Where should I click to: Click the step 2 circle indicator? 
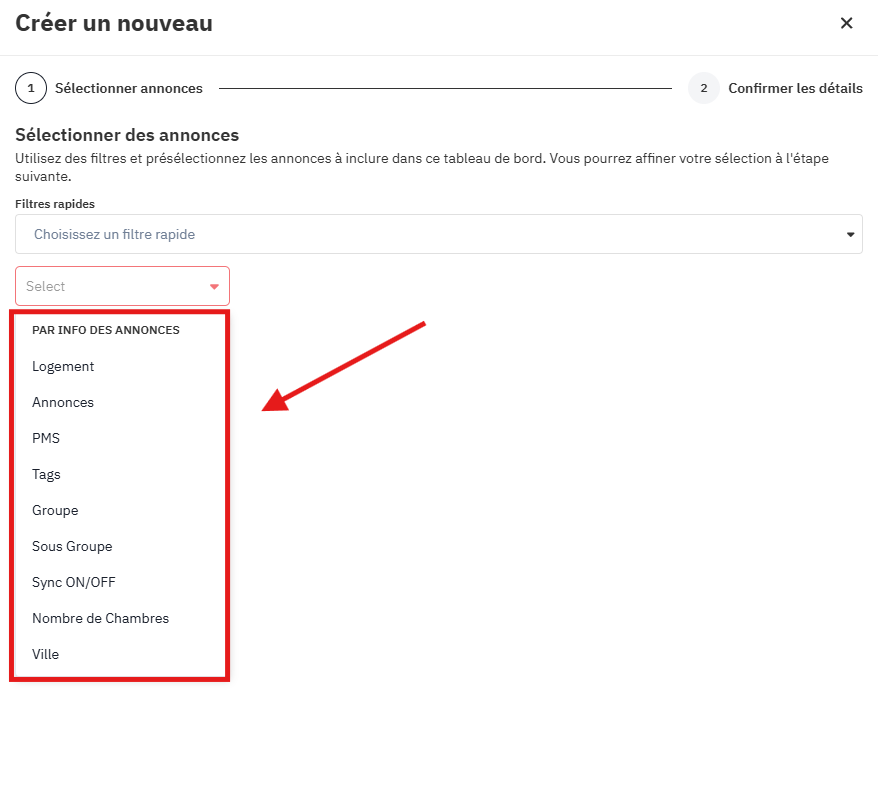(x=703, y=88)
